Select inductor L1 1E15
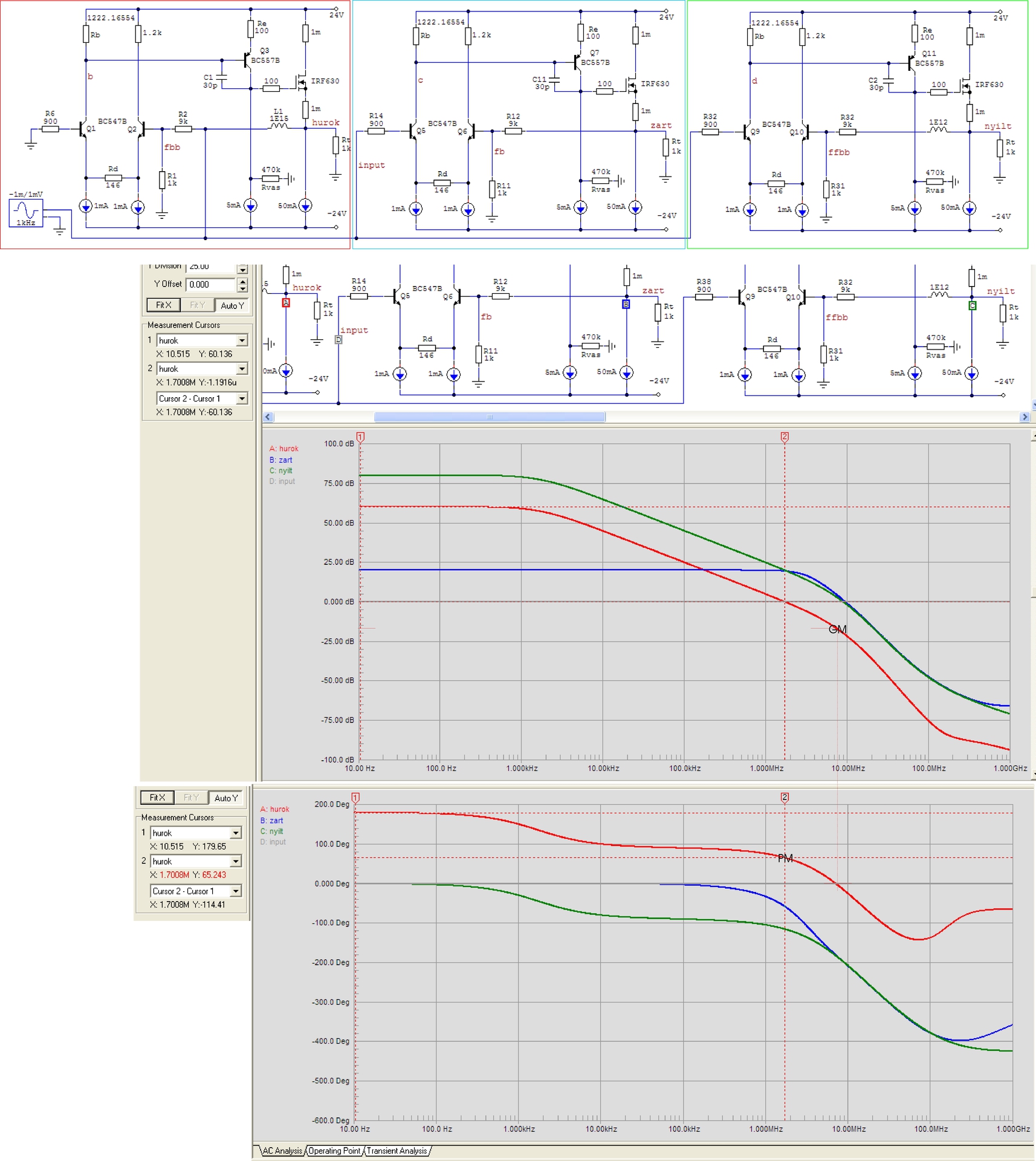 279,126
